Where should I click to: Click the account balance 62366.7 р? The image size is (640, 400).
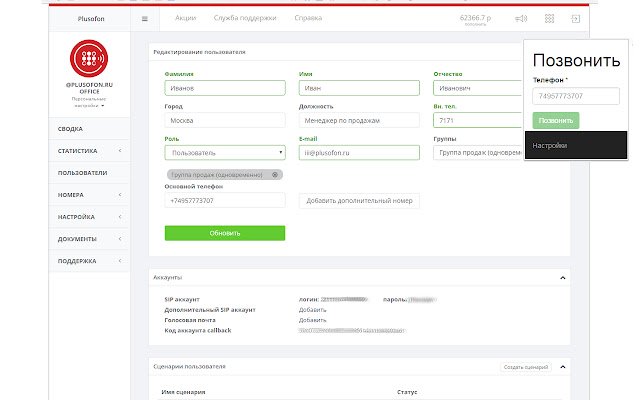point(475,18)
